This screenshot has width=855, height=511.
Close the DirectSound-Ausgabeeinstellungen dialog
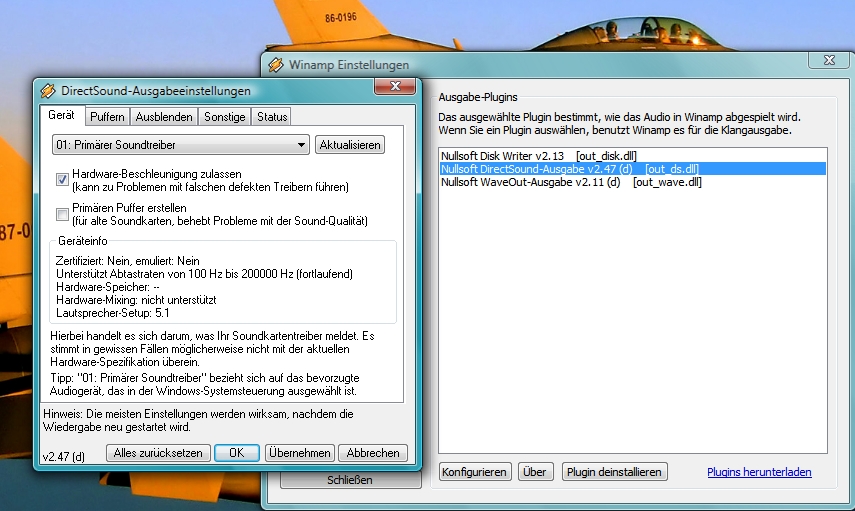pos(395,86)
